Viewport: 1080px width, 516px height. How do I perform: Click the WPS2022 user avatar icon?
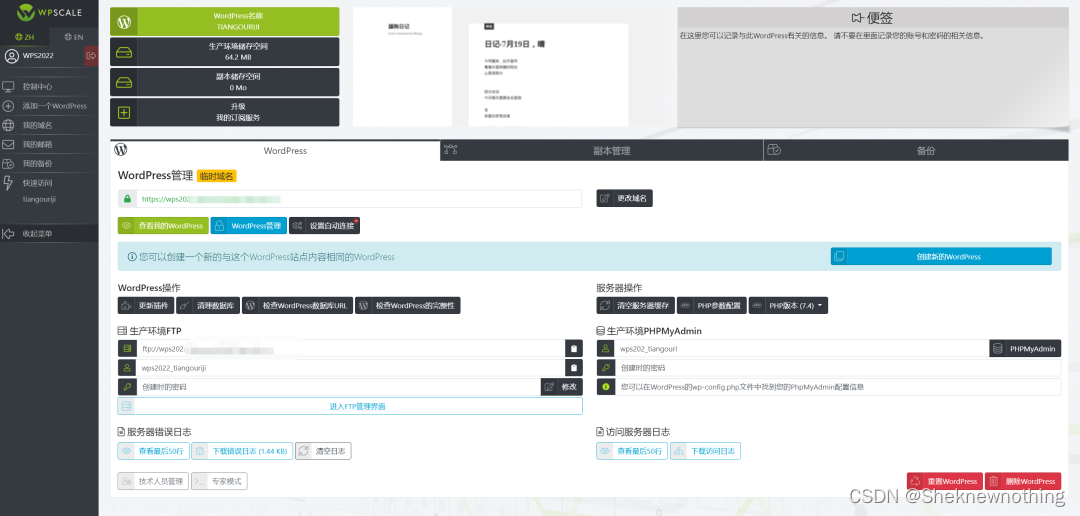[x=12, y=56]
